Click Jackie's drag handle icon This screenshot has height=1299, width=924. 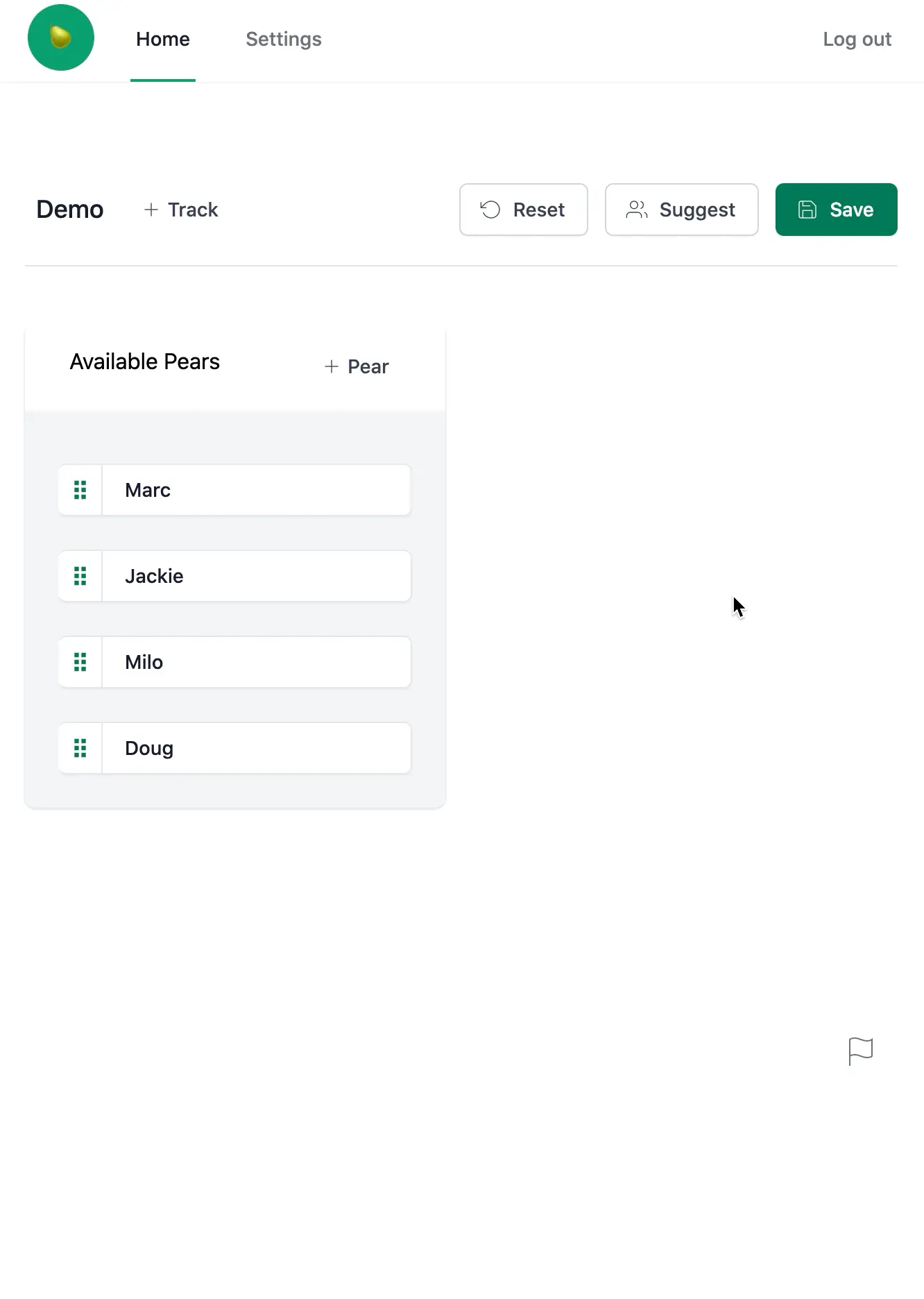tap(80, 576)
